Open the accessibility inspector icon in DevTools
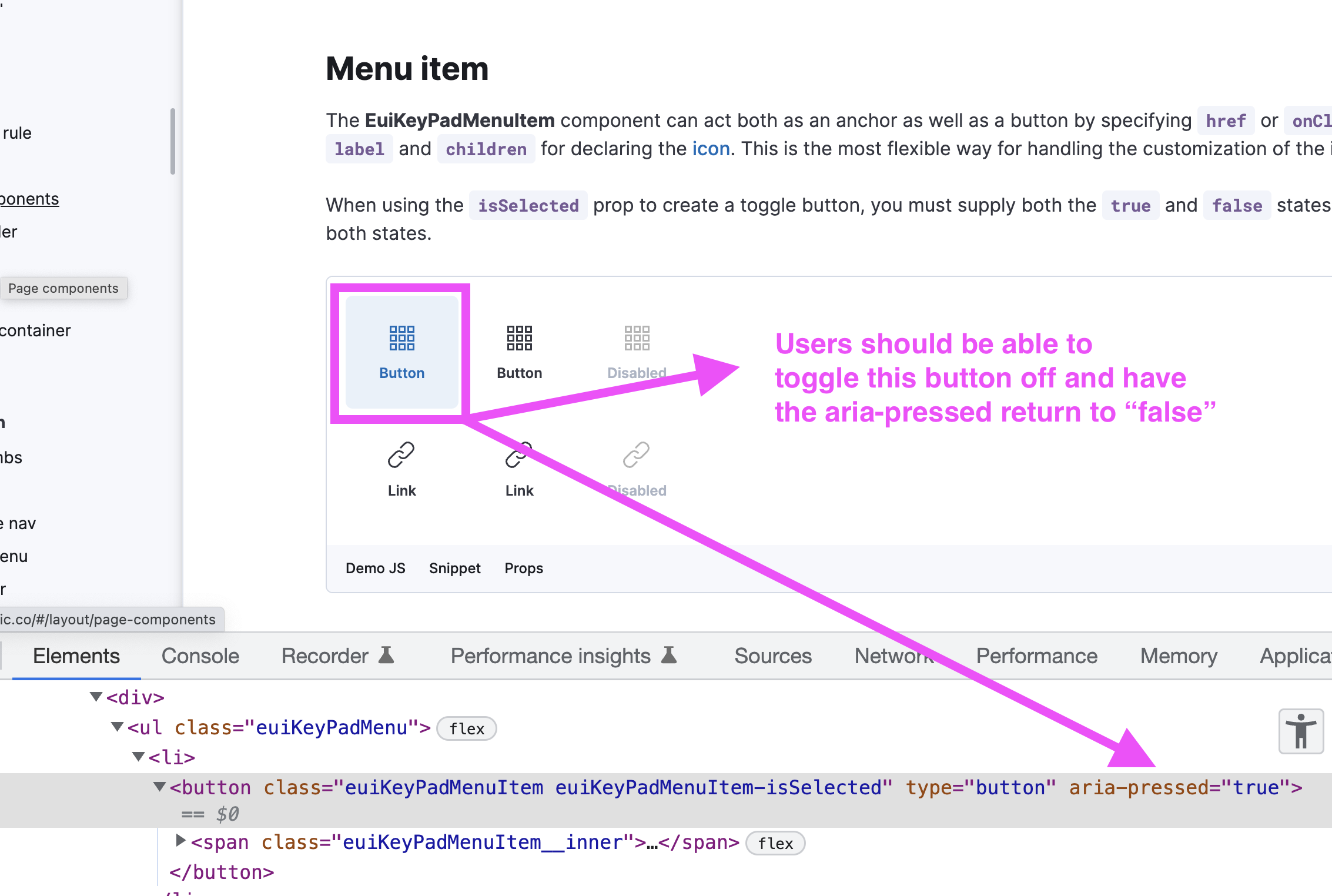1332x896 pixels. pos(1300,731)
